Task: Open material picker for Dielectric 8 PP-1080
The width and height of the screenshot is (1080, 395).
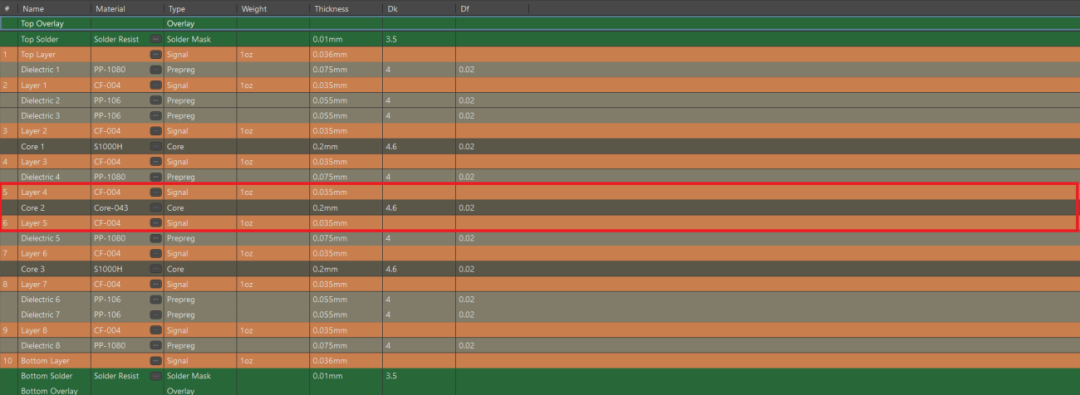Action: point(156,345)
